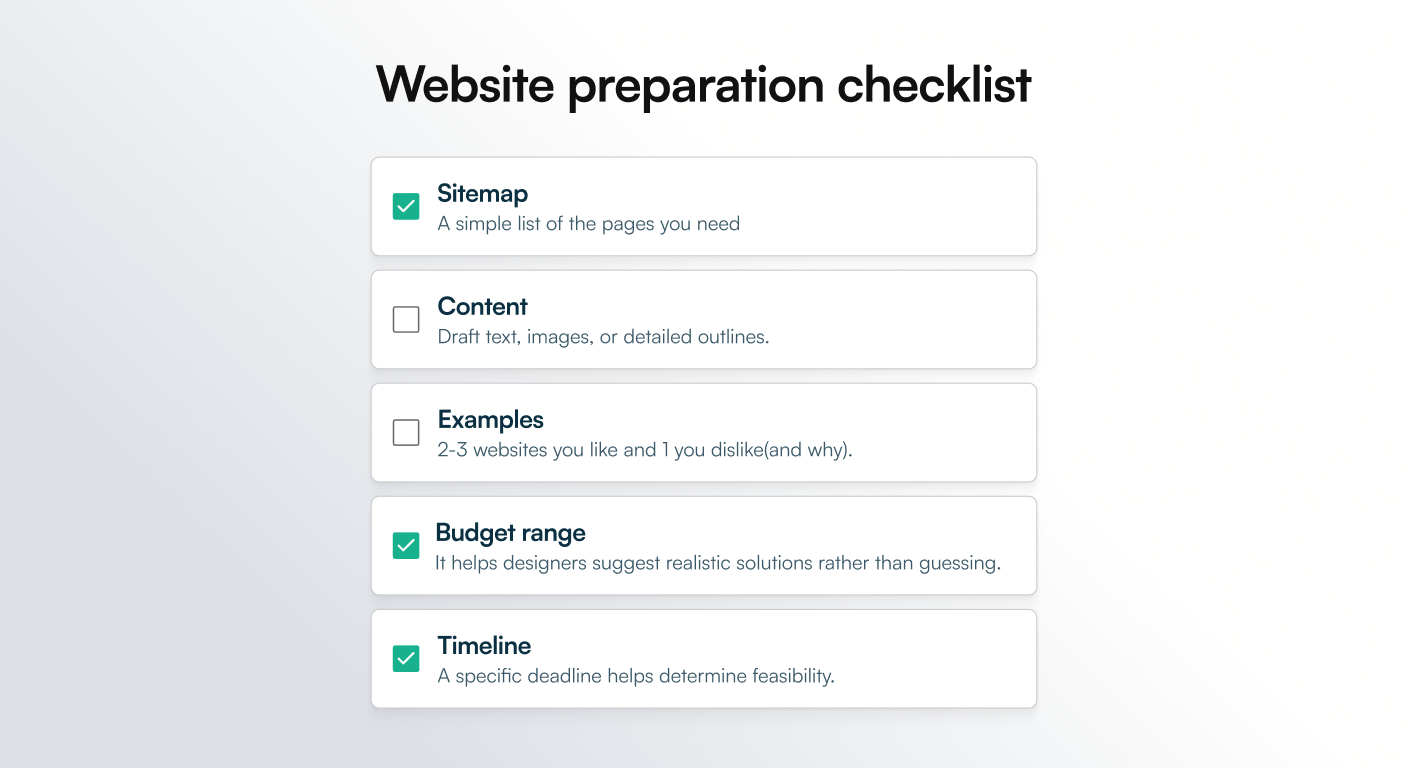Click the Sitemap description about pages needed
Screen dimensions: 1408x768
coord(588,224)
